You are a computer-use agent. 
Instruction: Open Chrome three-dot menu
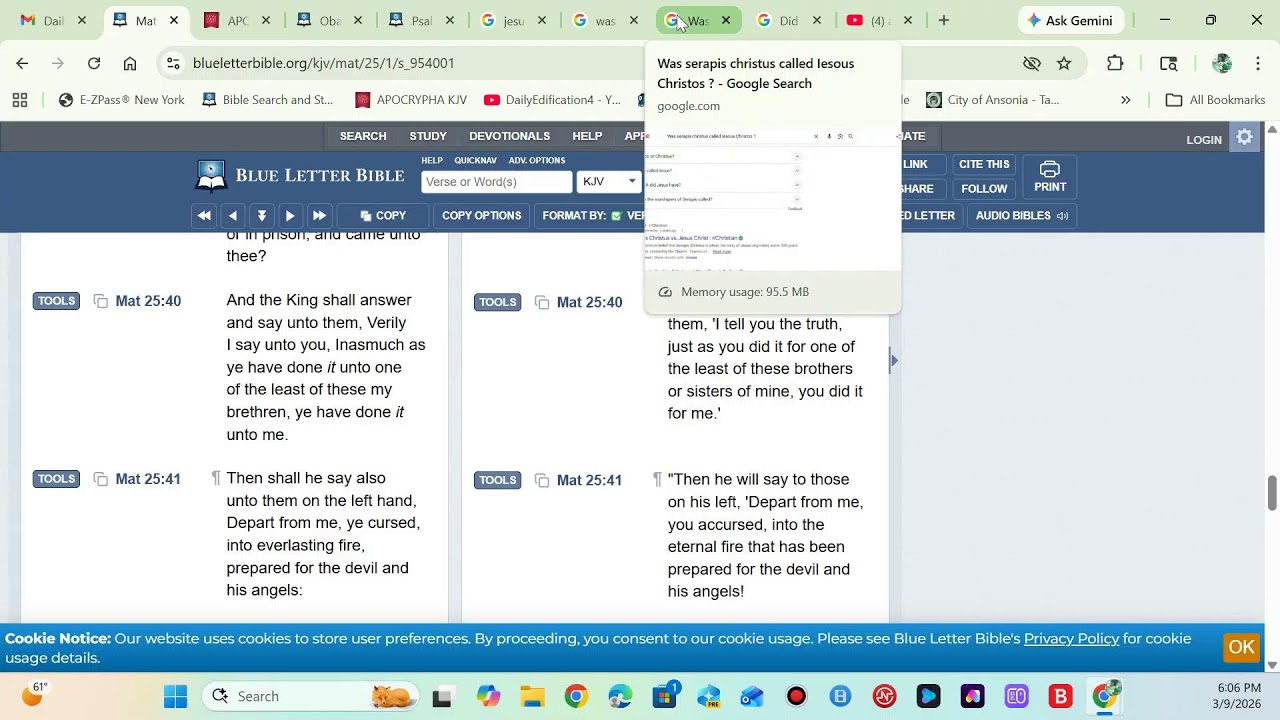coord(1258,63)
